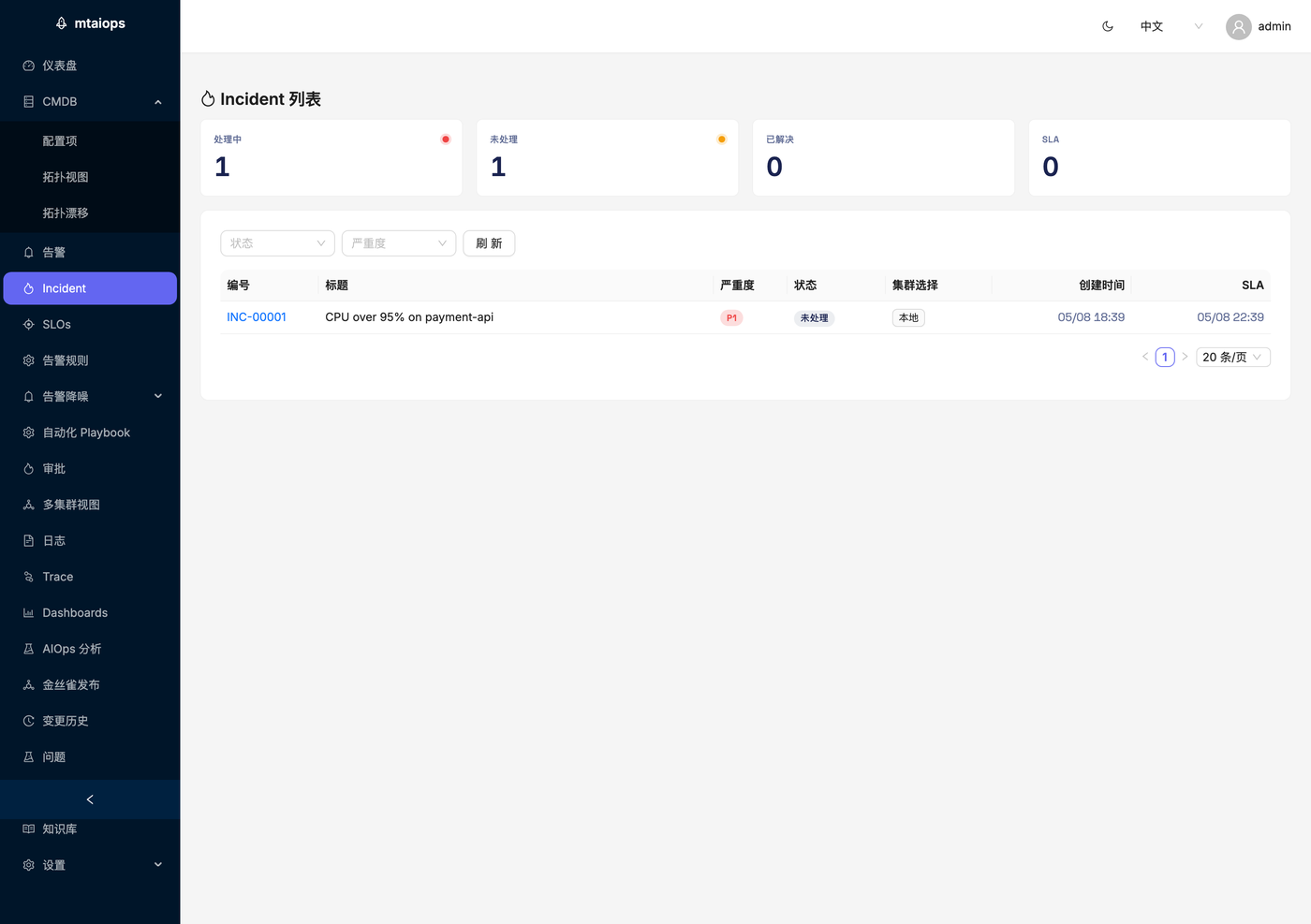Click the cluster icon beside 多集群视图
Screen dimensions: 1311x924
click(x=29, y=505)
